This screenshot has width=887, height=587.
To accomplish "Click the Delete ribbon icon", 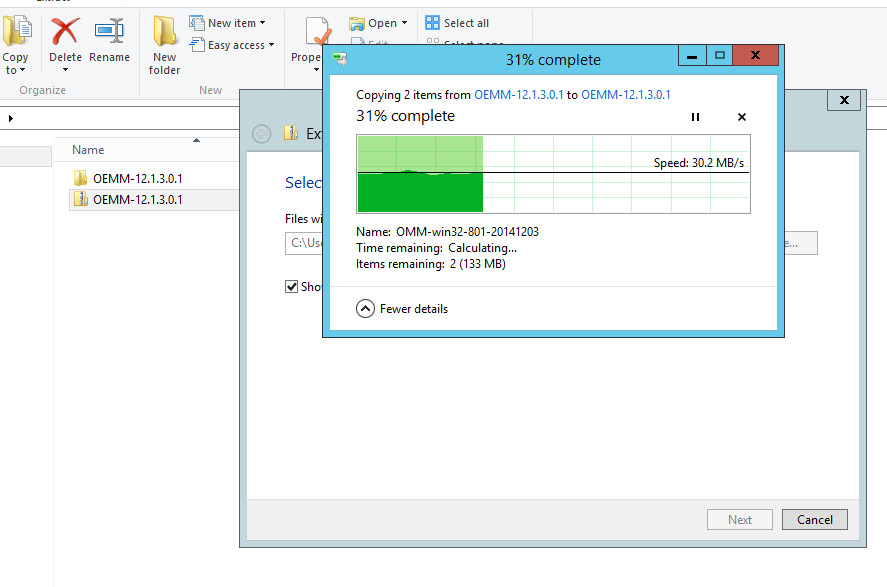I will coord(65,31).
